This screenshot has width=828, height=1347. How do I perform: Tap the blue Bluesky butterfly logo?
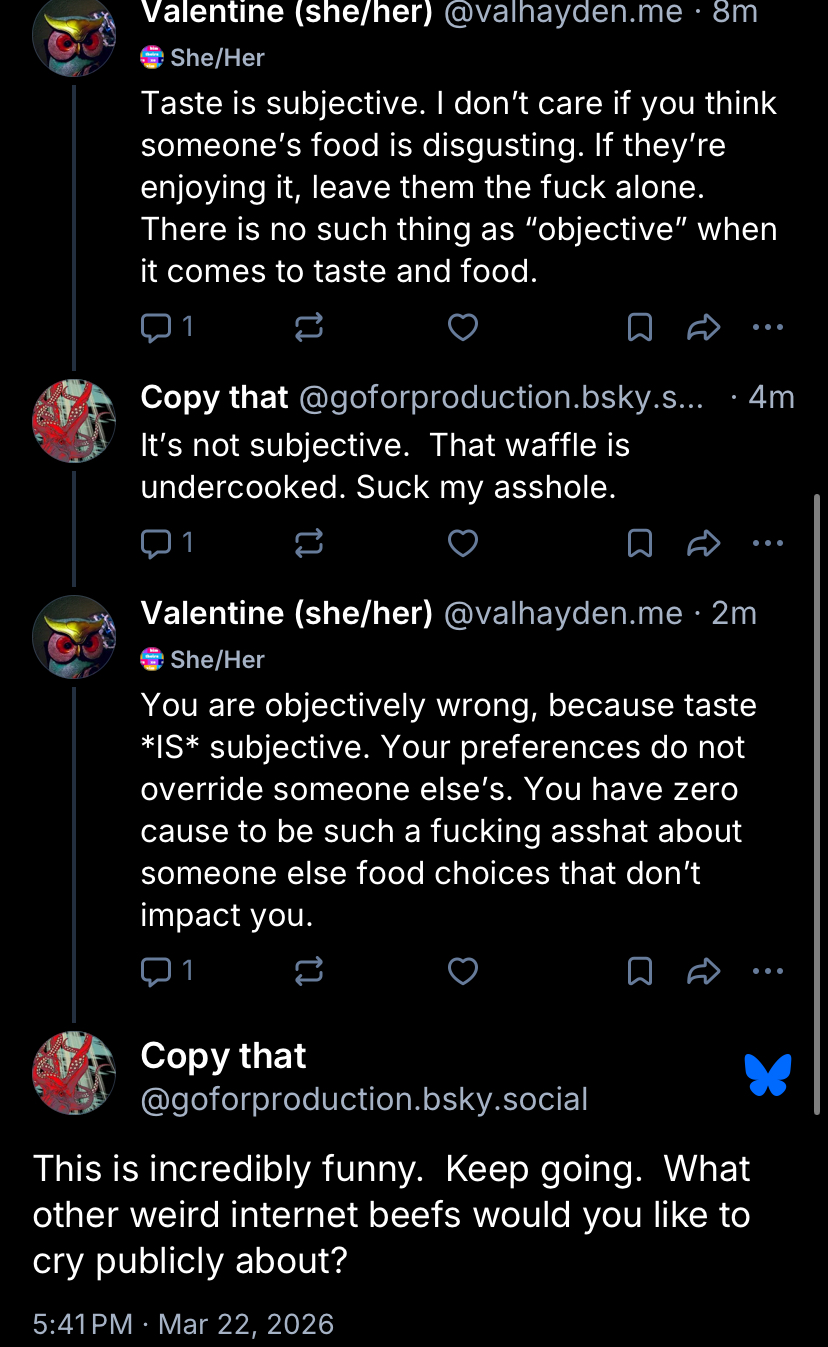[x=768, y=1075]
